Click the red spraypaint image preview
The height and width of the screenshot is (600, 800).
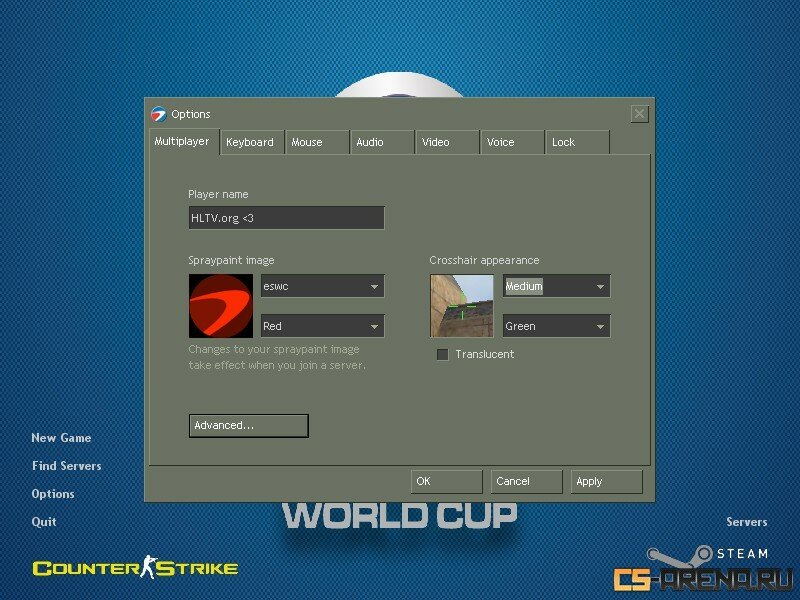tap(221, 306)
